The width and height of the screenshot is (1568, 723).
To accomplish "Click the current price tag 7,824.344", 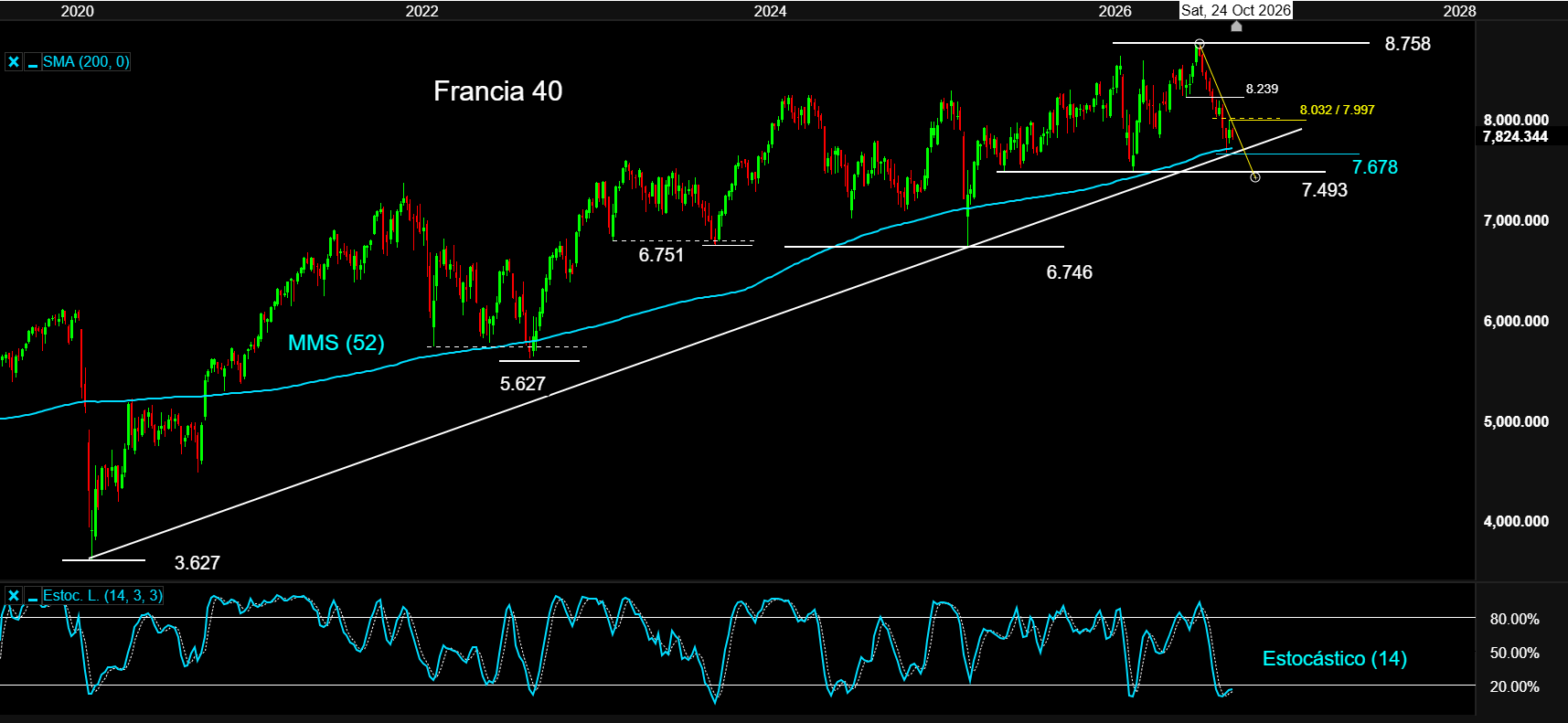I will click(x=1515, y=137).
